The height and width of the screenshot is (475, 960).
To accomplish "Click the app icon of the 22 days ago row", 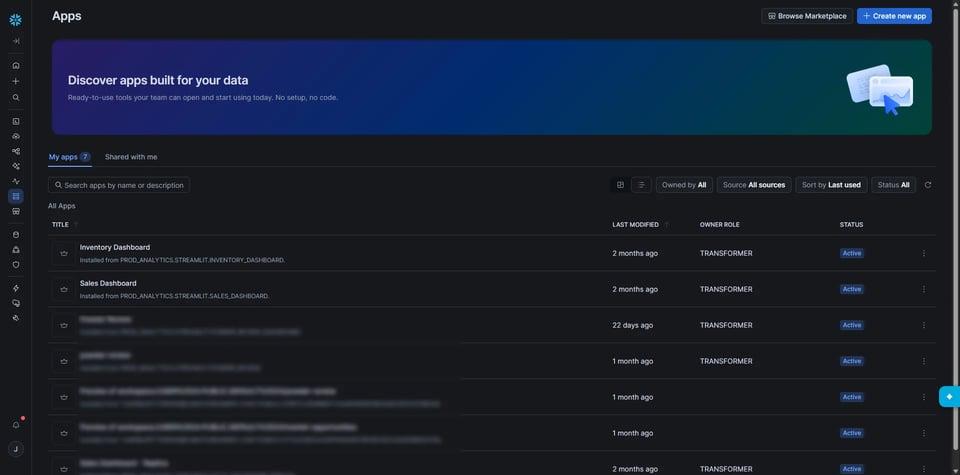I will click(64, 326).
